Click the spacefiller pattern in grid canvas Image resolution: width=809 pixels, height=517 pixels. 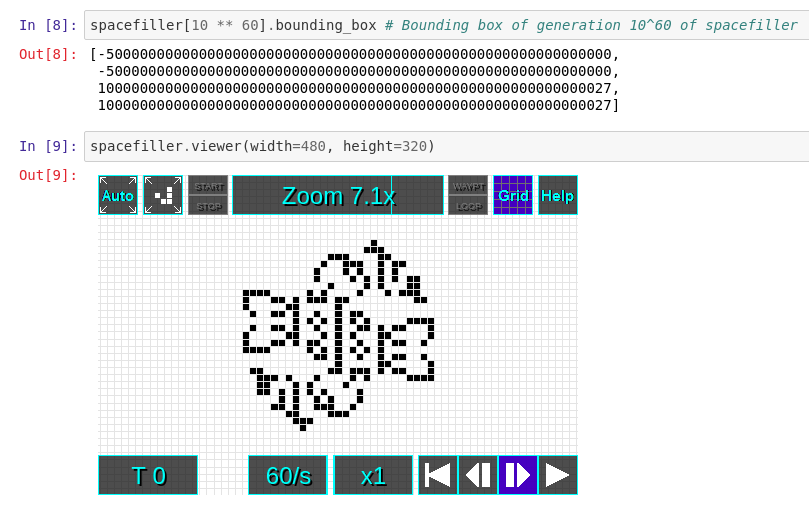(x=338, y=335)
